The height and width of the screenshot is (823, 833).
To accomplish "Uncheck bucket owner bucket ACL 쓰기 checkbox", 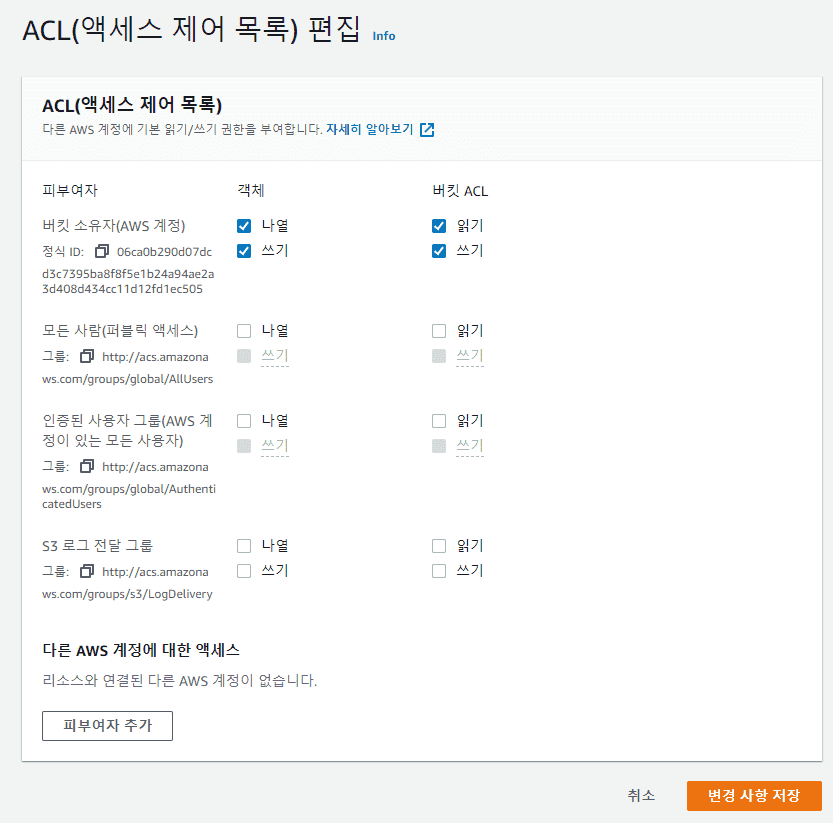I will point(439,250).
